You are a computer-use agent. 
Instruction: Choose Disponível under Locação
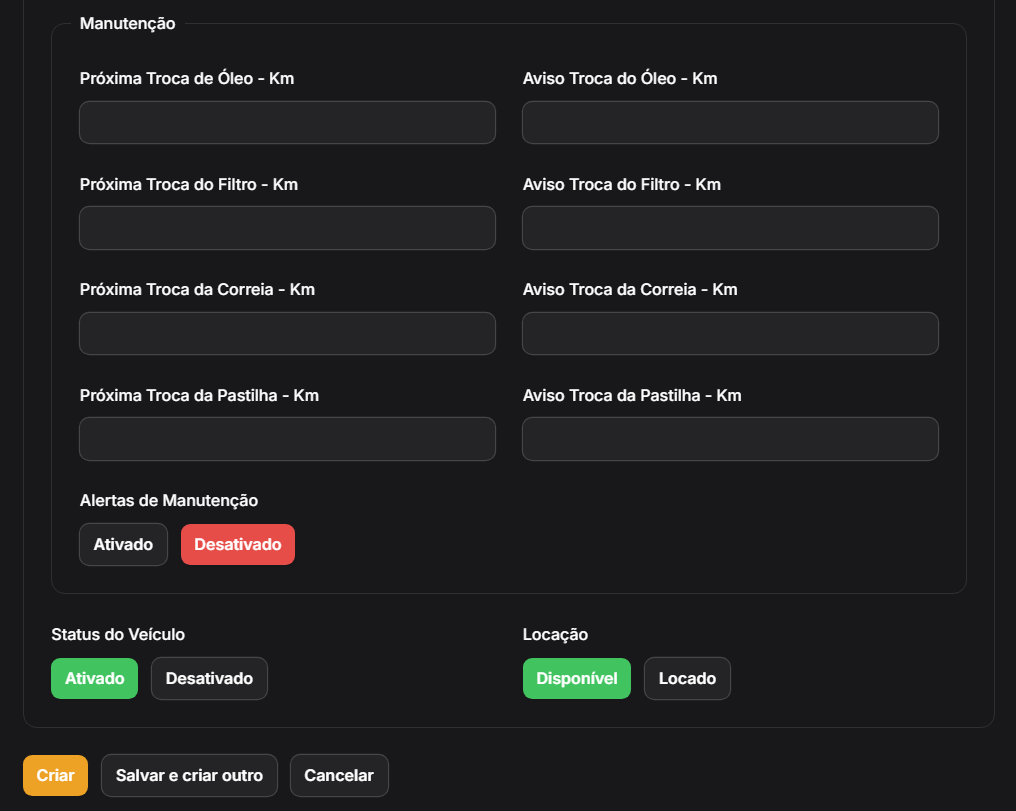tap(577, 679)
